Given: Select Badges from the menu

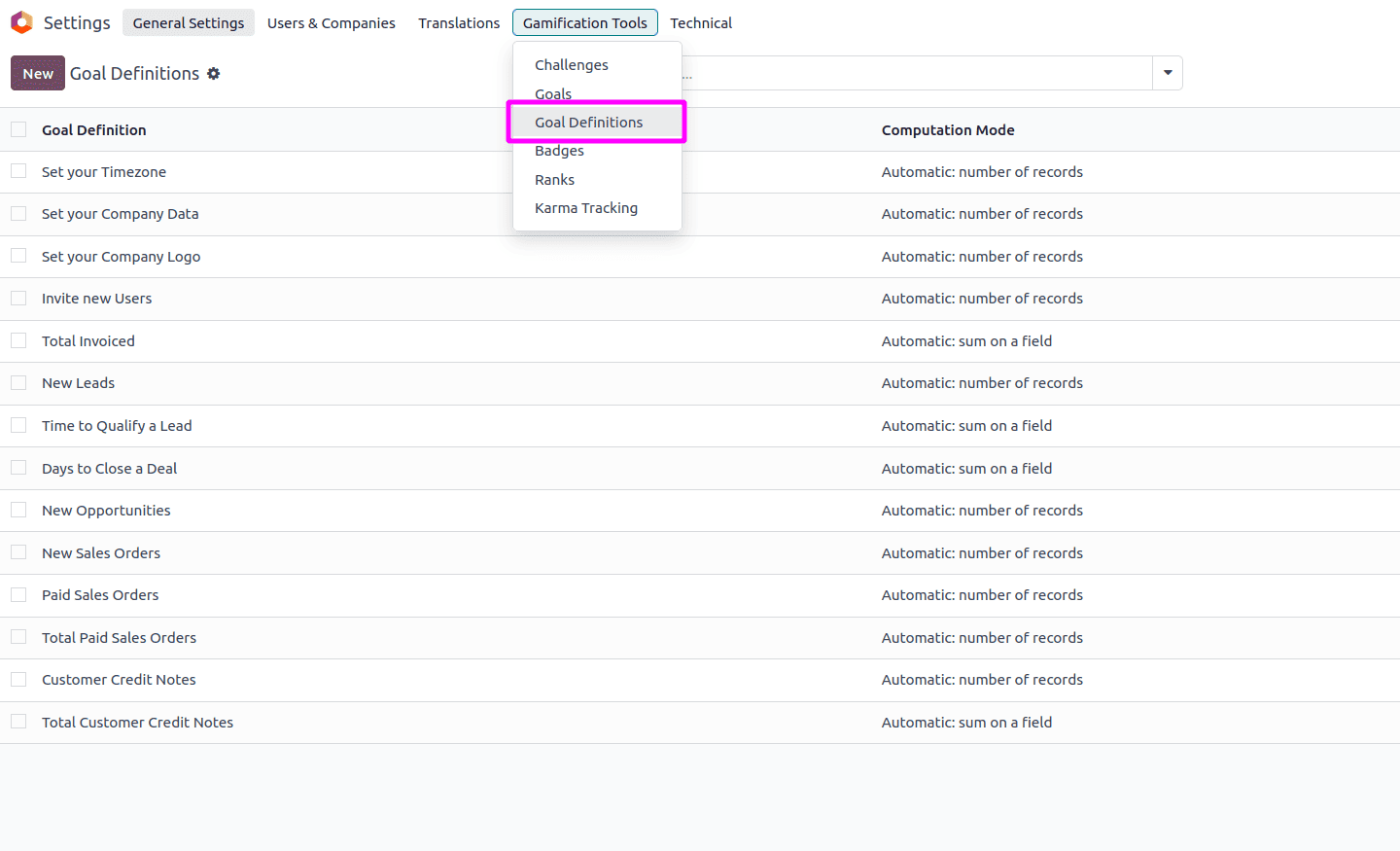Looking at the screenshot, I should tap(559, 150).
